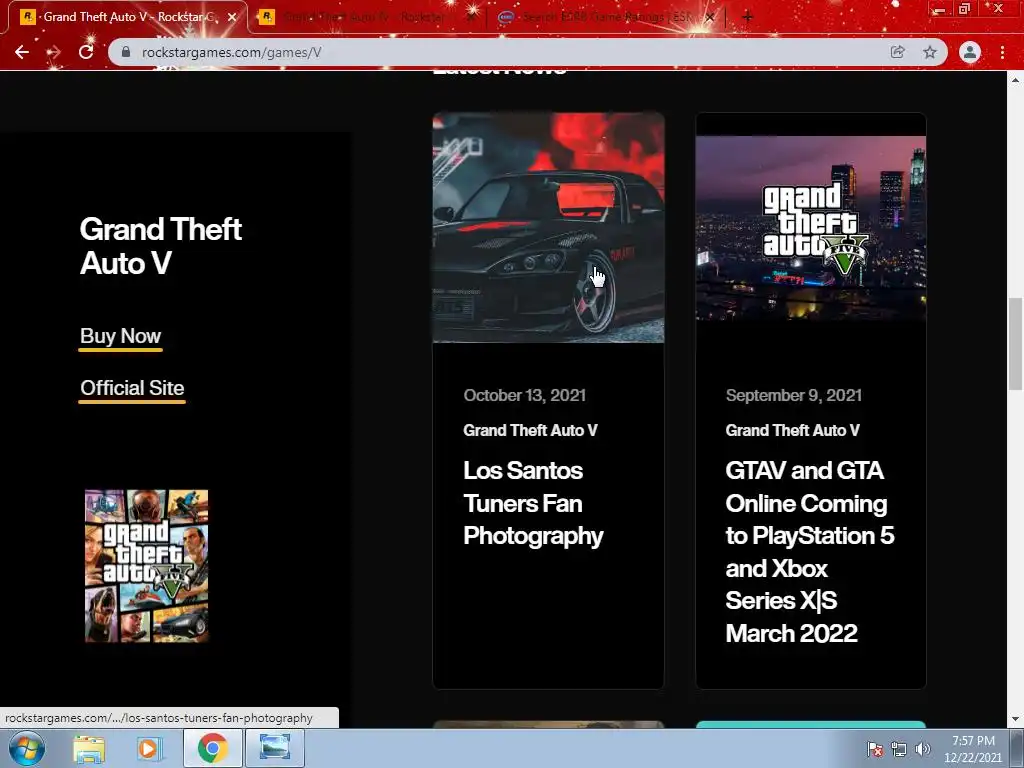
Task: Restore down the Chrome window
Action: point(965,9)
